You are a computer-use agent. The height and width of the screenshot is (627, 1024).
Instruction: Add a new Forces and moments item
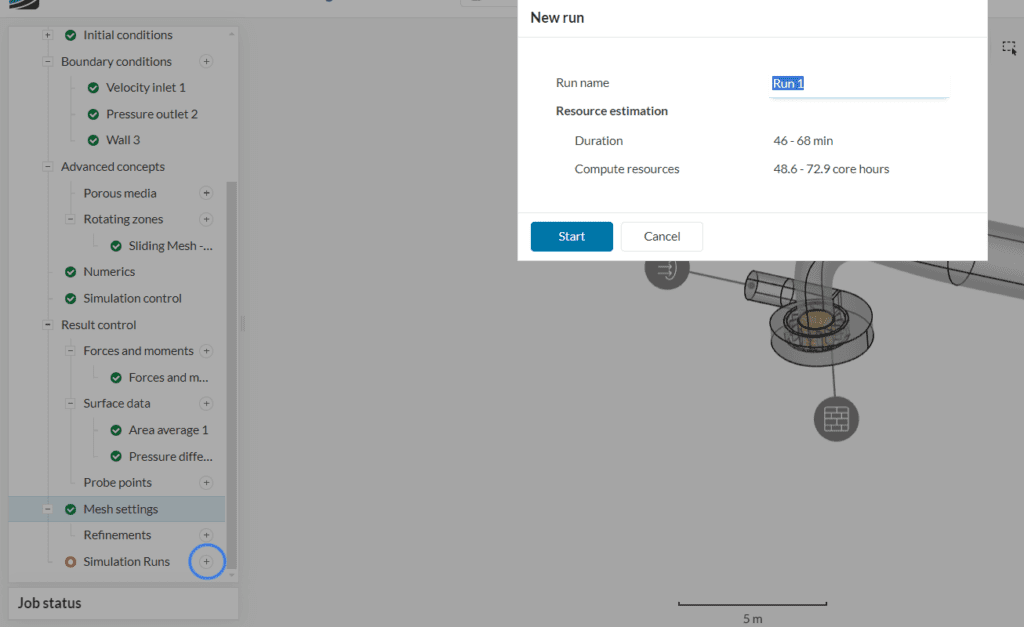(x=206, y=351)
